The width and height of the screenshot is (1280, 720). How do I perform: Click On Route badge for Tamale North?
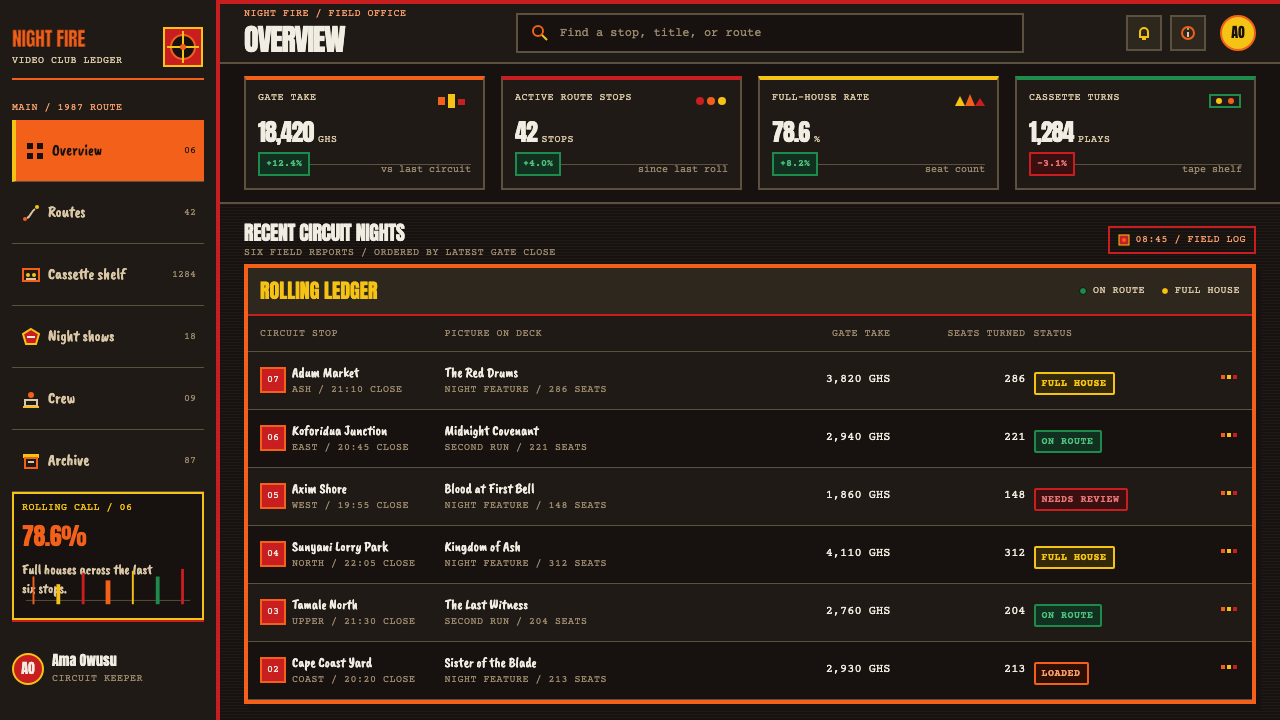click(1068, 615)
